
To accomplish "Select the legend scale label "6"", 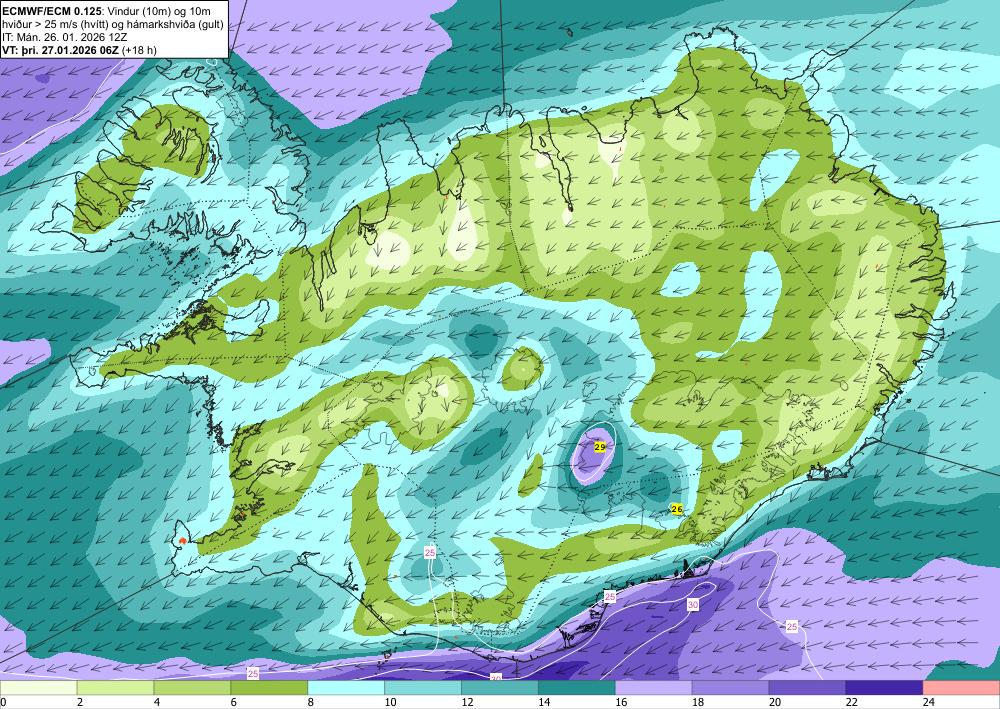I will [x=235, y=703].
